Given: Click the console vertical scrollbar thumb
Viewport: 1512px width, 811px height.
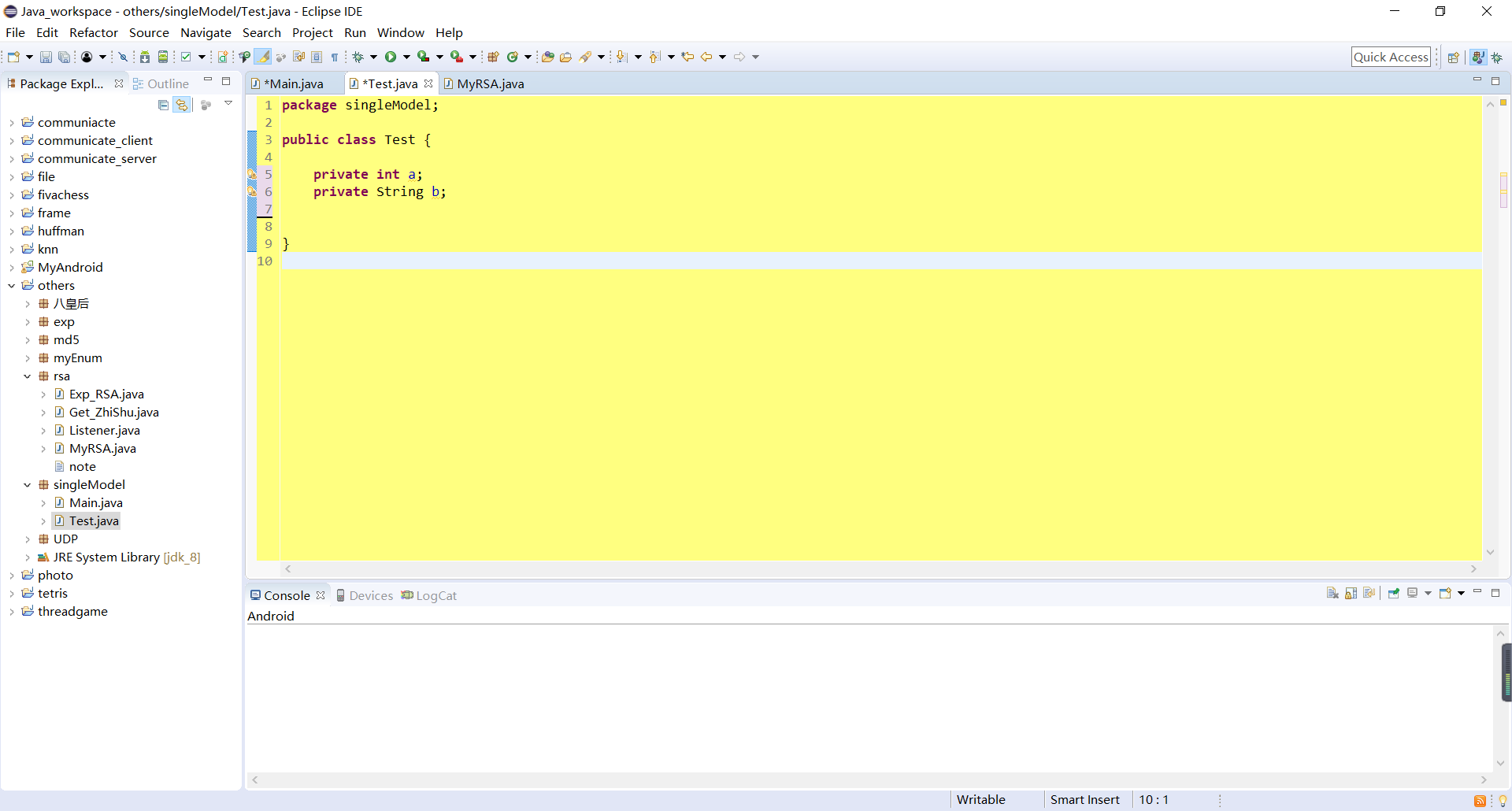Looking at the screenshot, I should point(1506,672).
